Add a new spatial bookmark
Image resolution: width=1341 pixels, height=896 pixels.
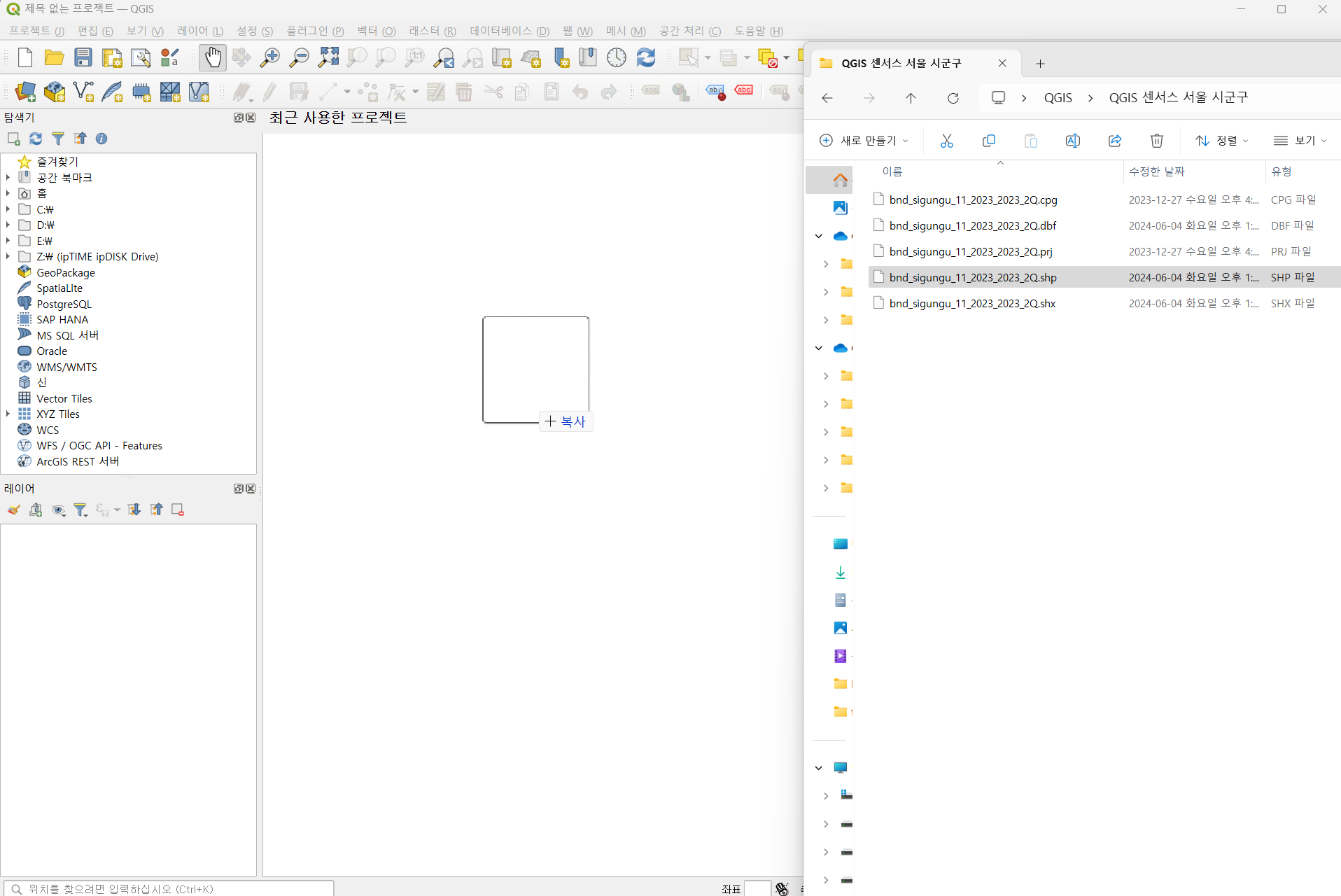click(x=561, y=57)
